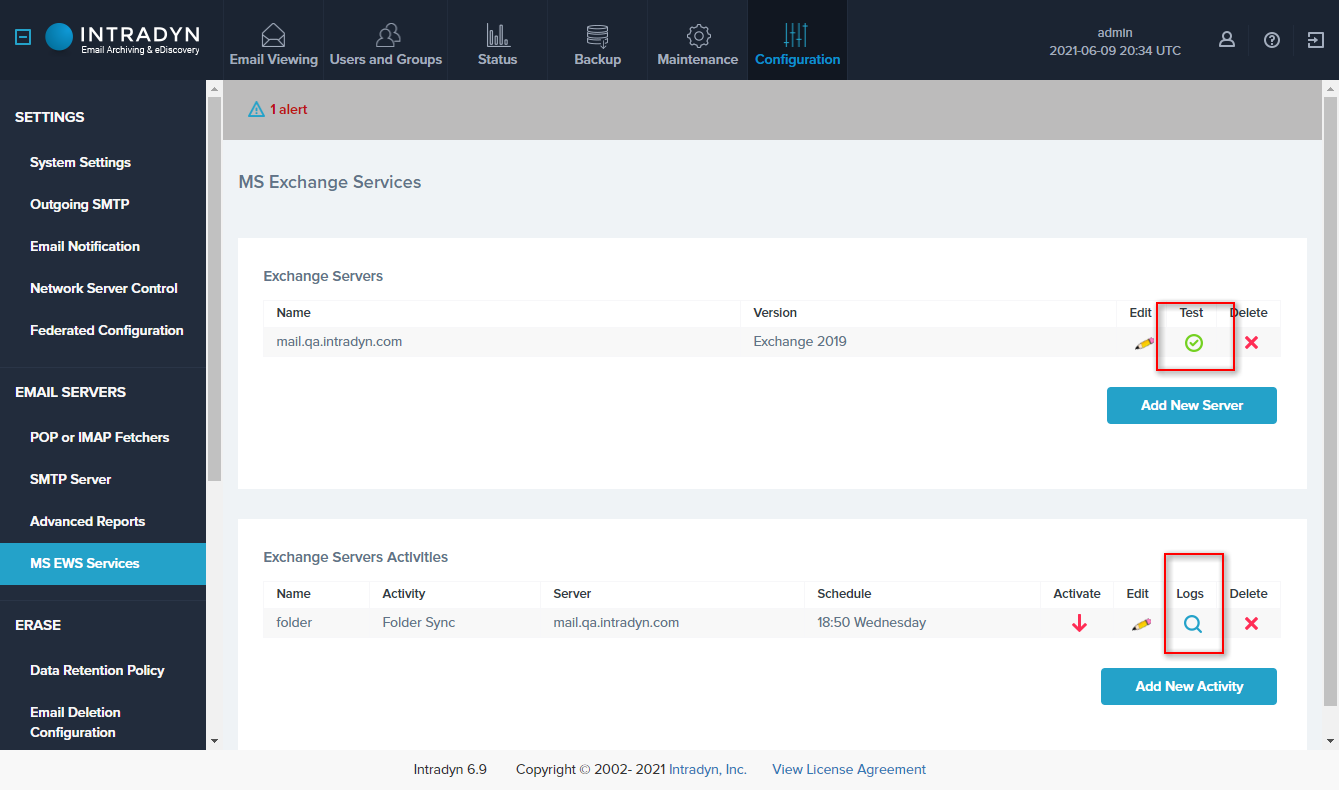The image size is (1339, 790).
Task: Click the Name column header in Exchange Servers
Action: point(293,313)
